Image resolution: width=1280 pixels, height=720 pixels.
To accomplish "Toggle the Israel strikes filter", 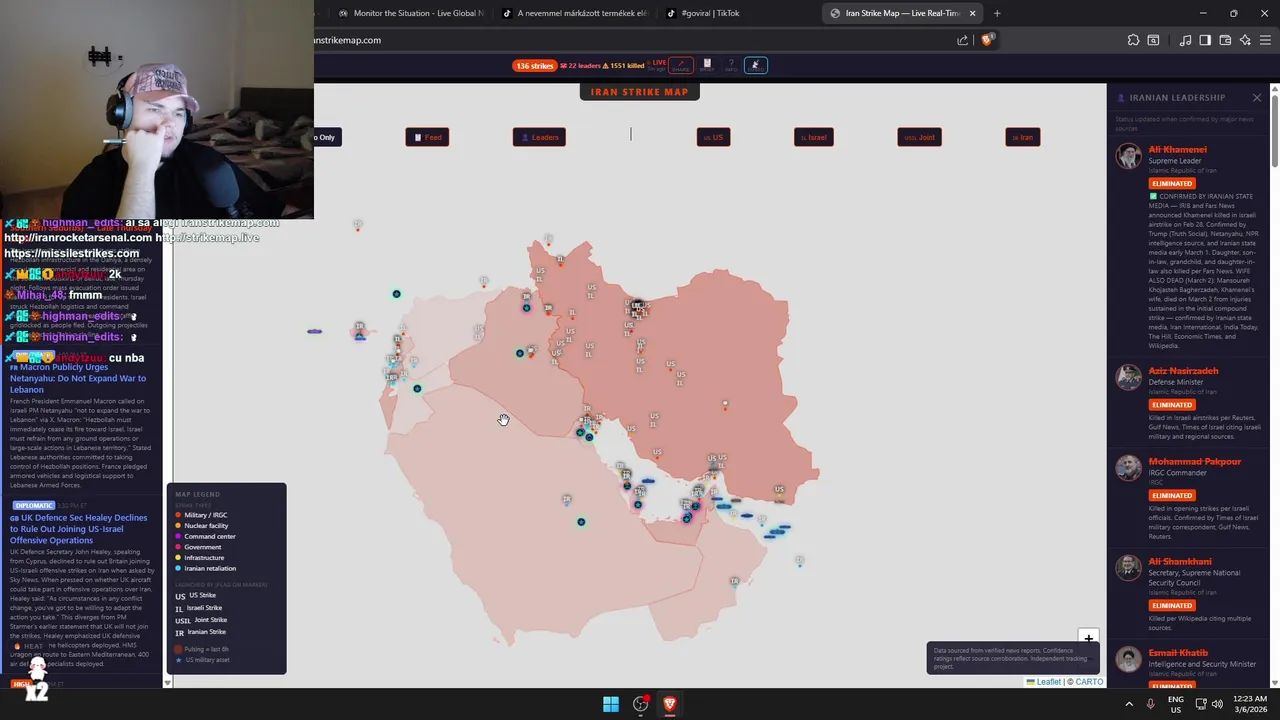I will [813, 137].
